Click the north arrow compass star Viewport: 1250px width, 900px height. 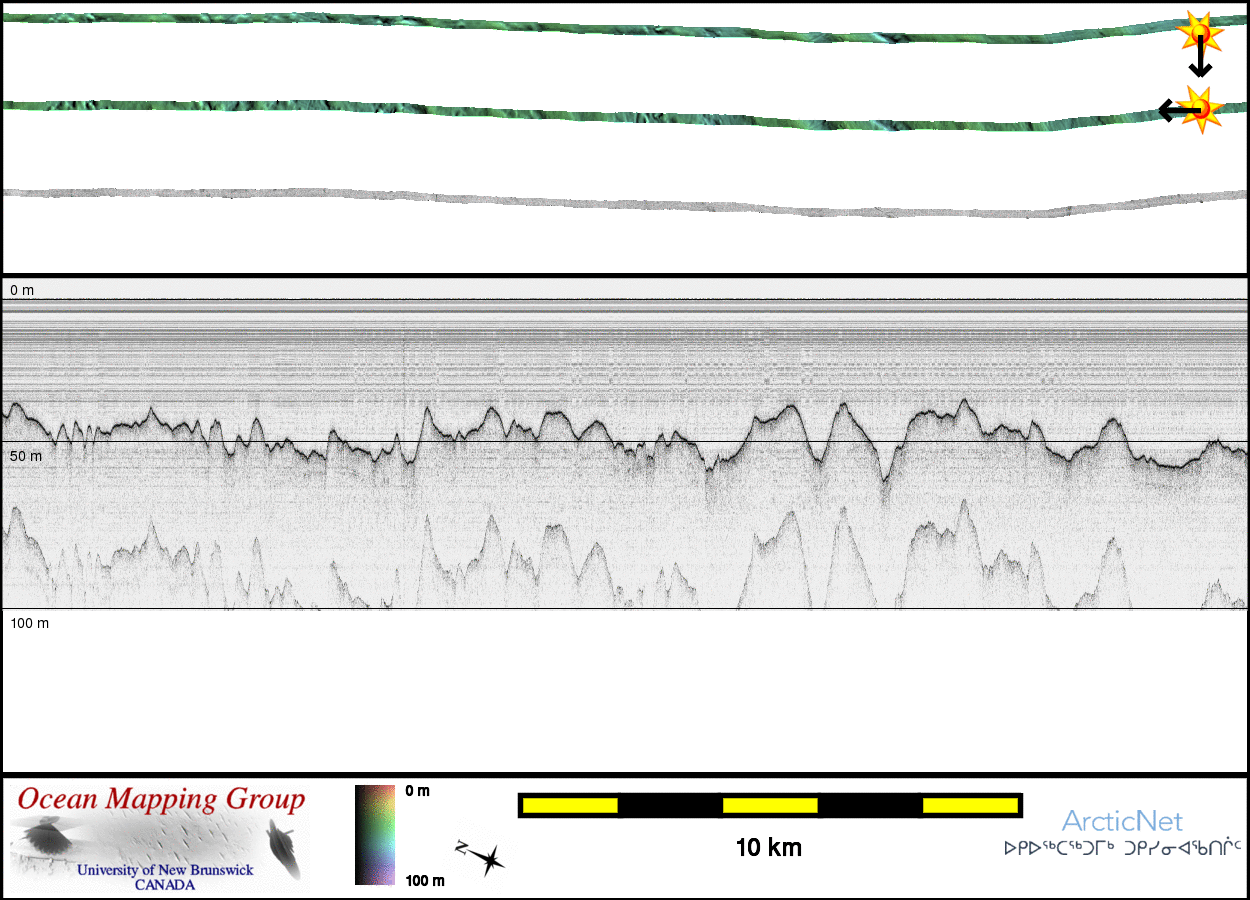pyautogui.click(x=482, y=858)
